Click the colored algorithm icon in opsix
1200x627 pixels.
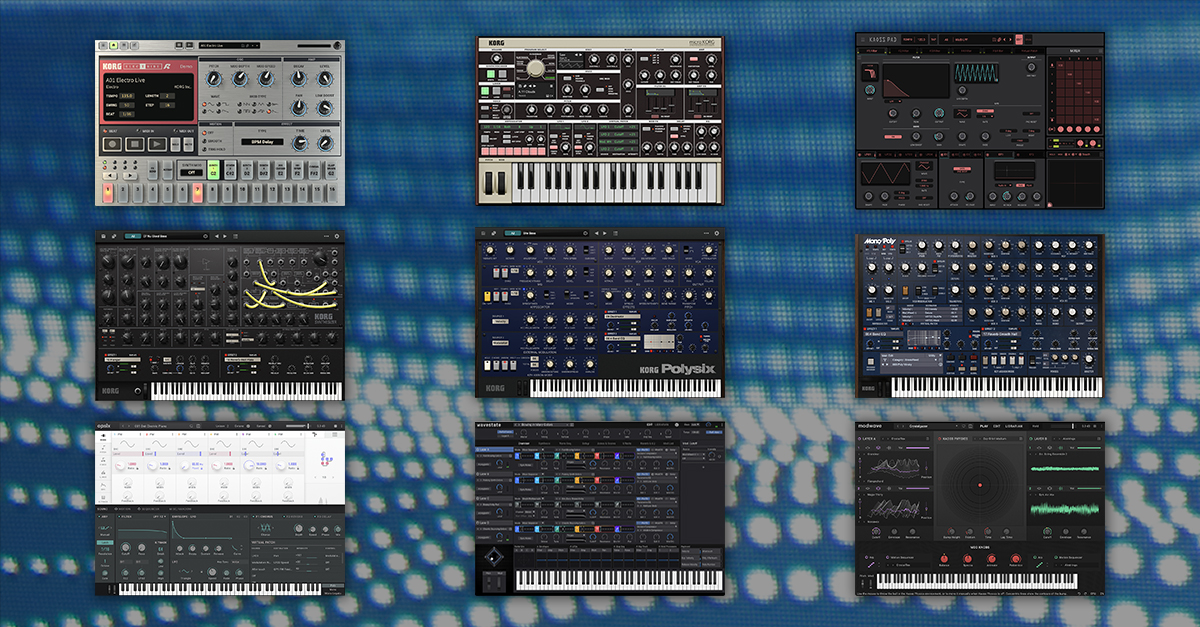(x=325, y=458)
